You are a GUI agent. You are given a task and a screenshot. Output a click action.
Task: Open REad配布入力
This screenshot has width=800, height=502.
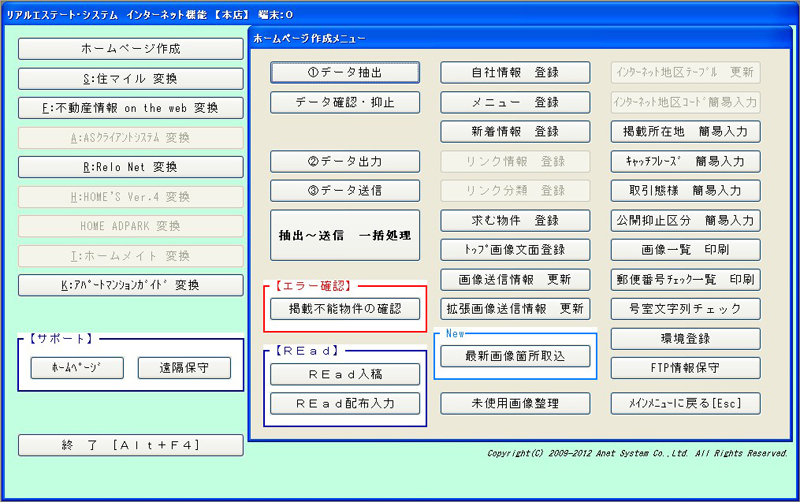pos(345,404)
